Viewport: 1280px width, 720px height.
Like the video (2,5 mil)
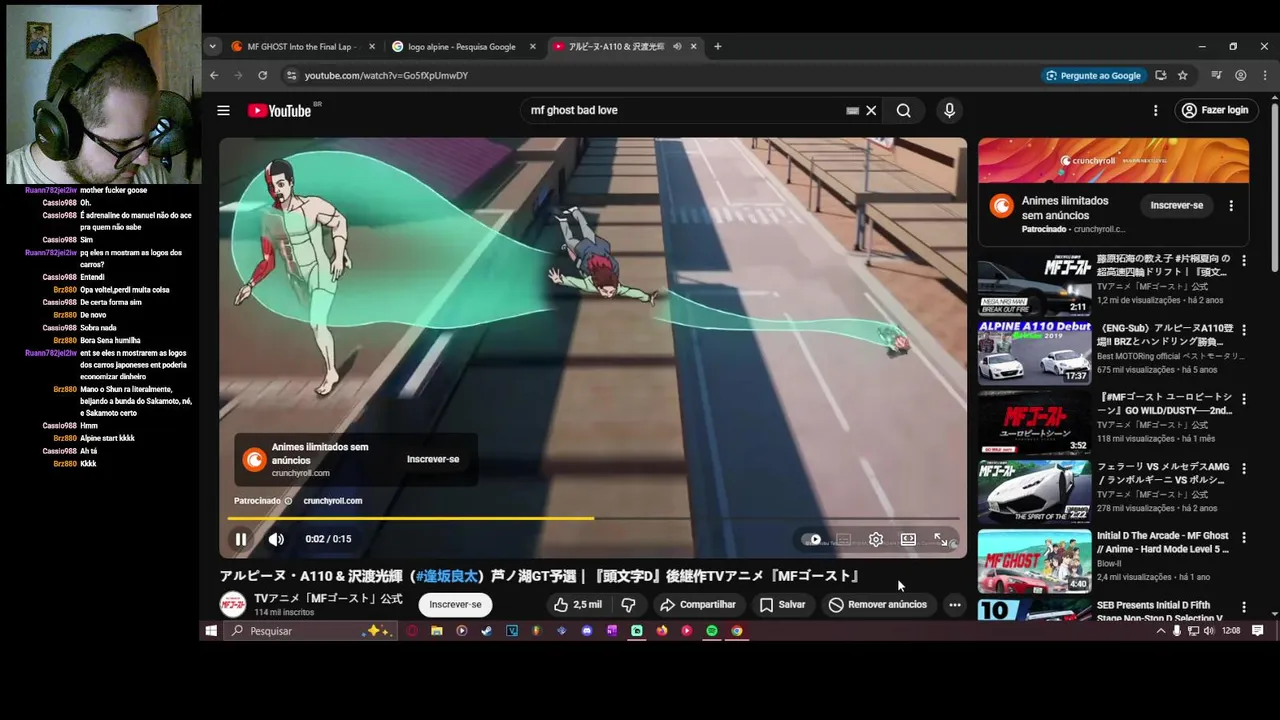point(578,604)
